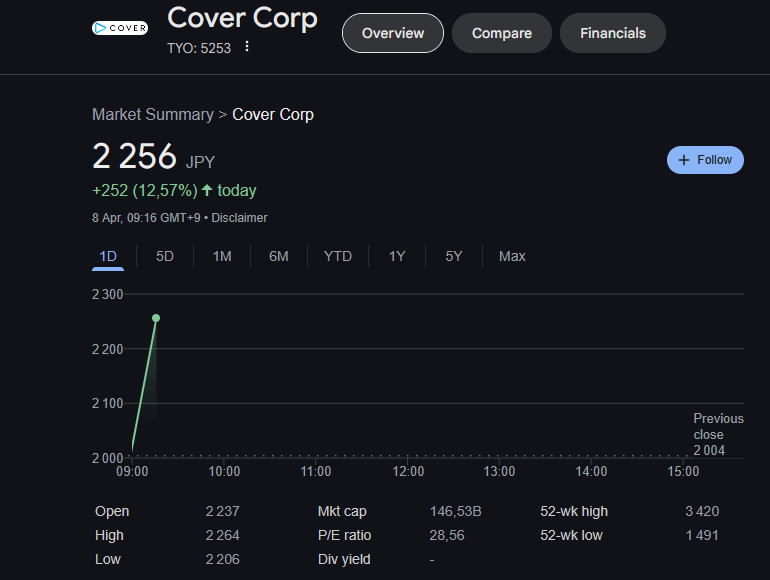Show the Max chart range

point(512,256)
